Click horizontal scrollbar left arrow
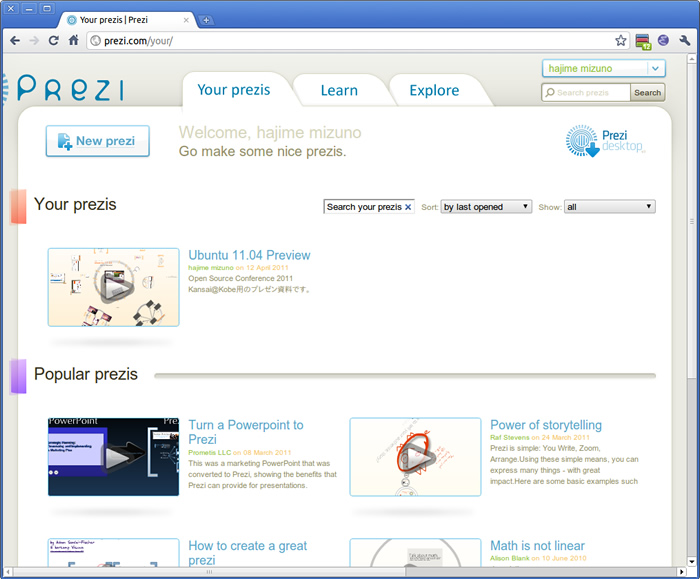Image resolution: width=700 pixels, height=579 pixels. 8,571
